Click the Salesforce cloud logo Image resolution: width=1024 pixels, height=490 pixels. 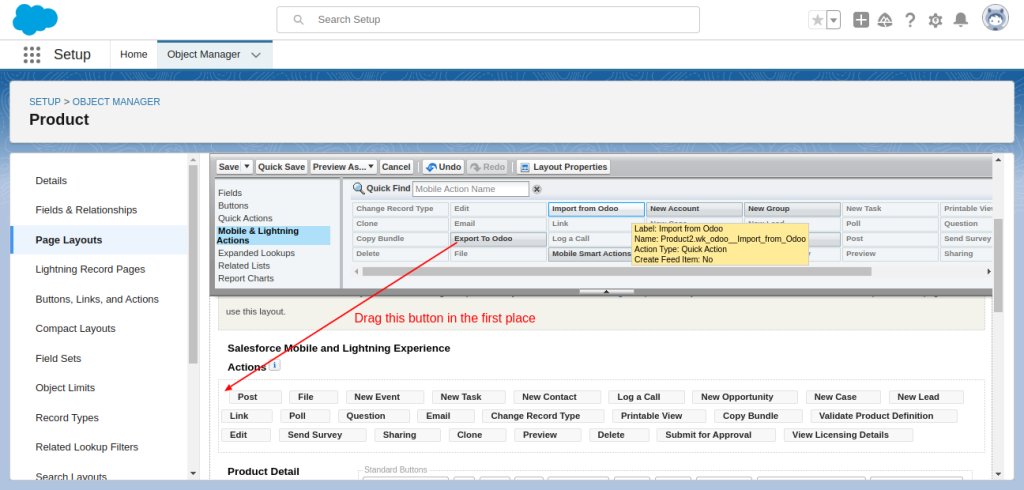coord(35,20)
